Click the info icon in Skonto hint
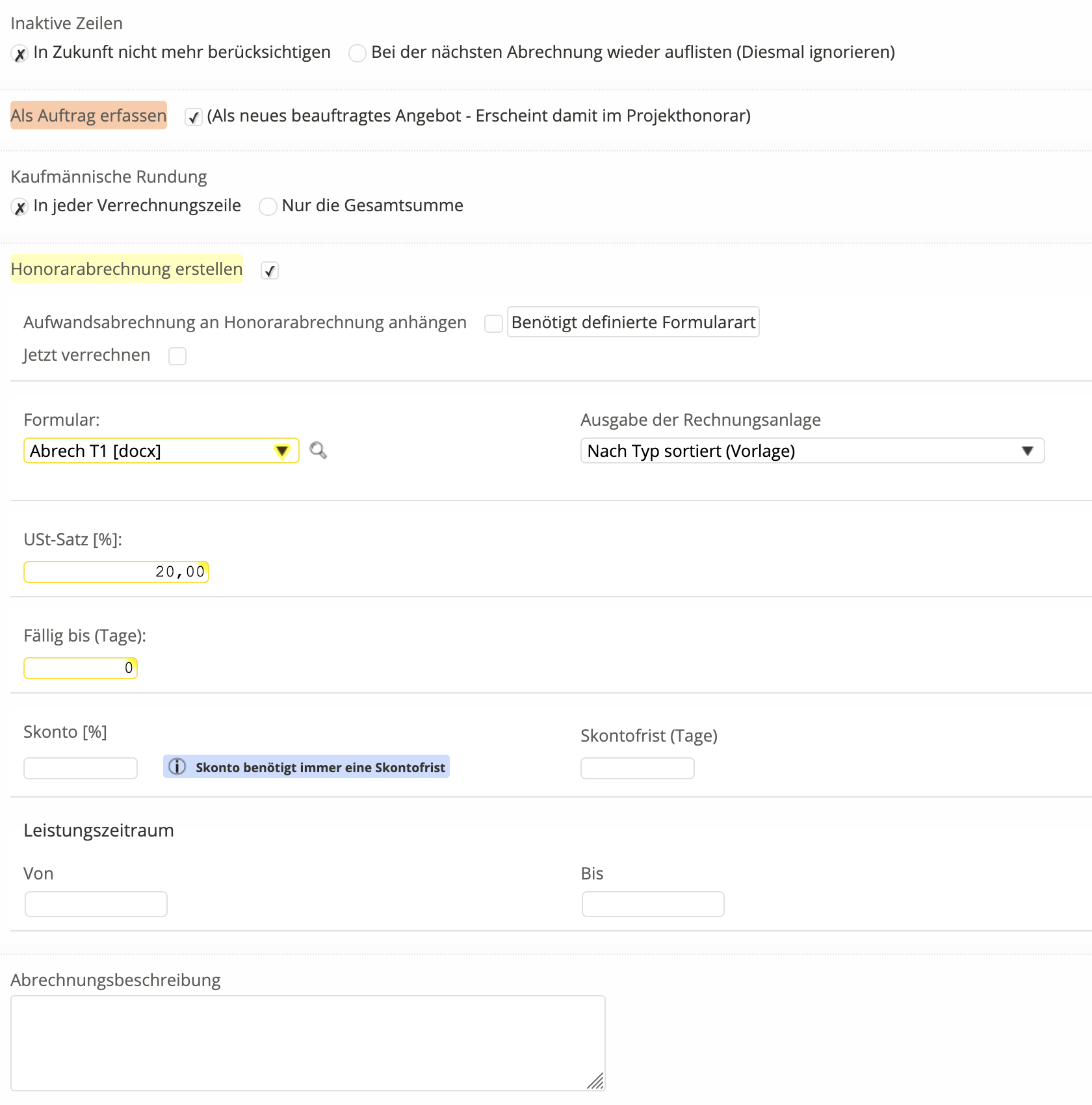The image size is (1092, 1105). 177,767
